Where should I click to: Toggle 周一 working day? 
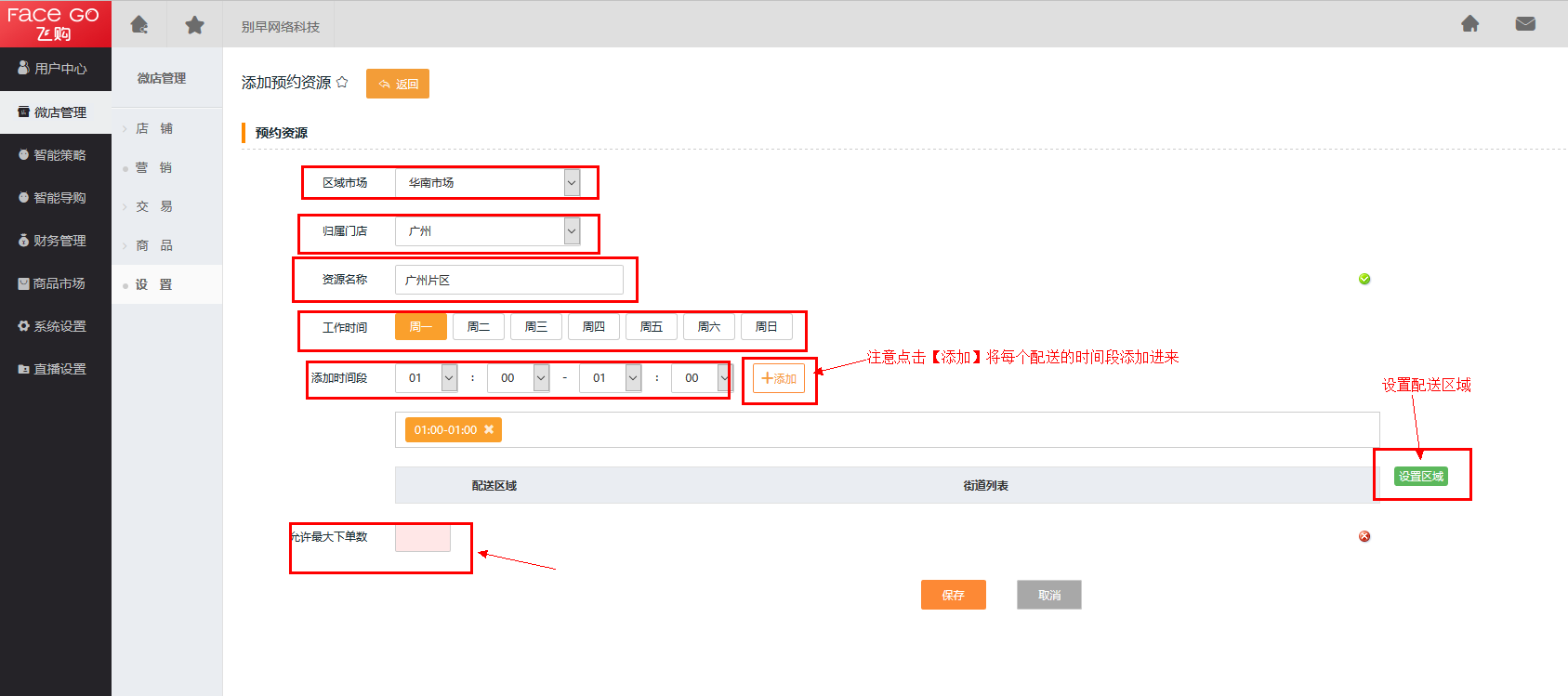(420, 327)
